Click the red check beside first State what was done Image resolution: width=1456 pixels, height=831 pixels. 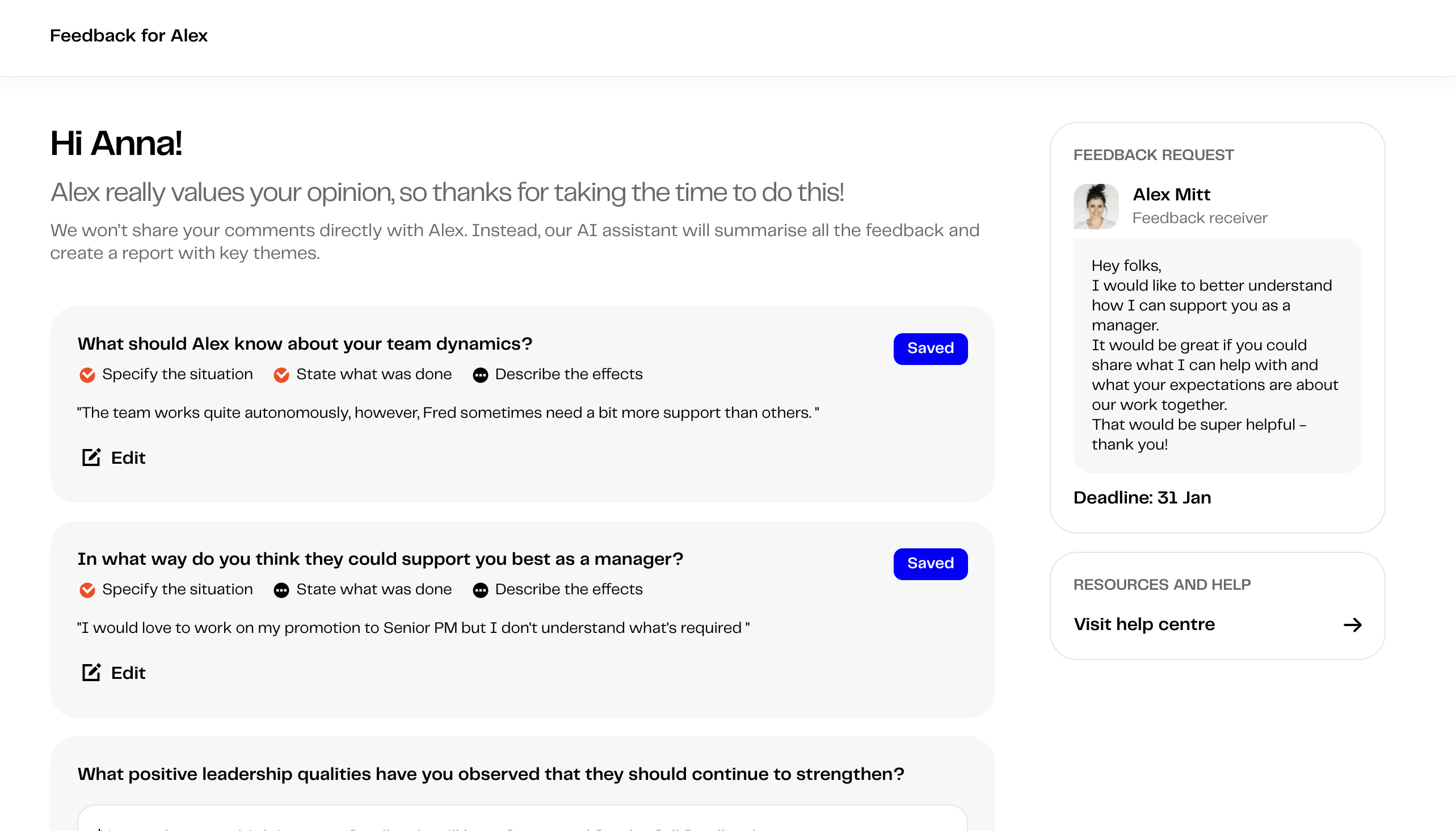click(281, 375)
